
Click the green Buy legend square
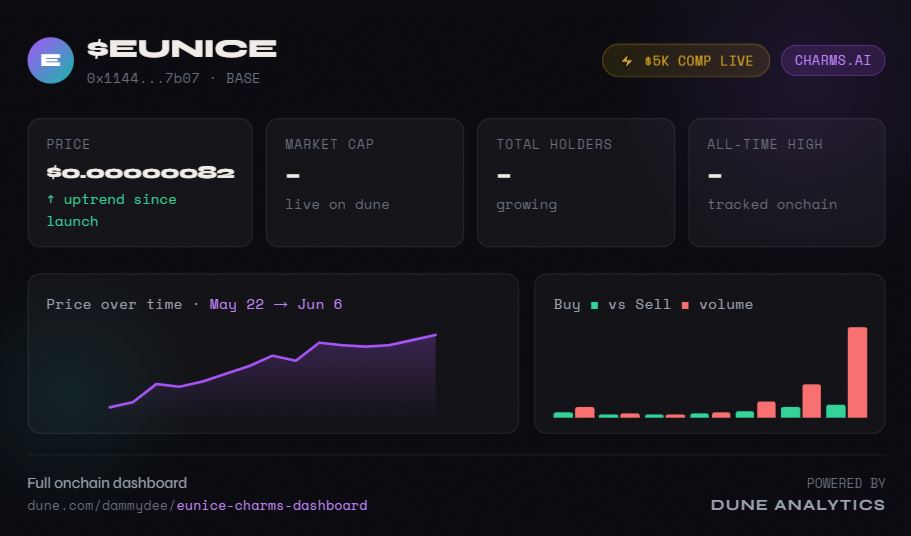click(x=594, y=305)
